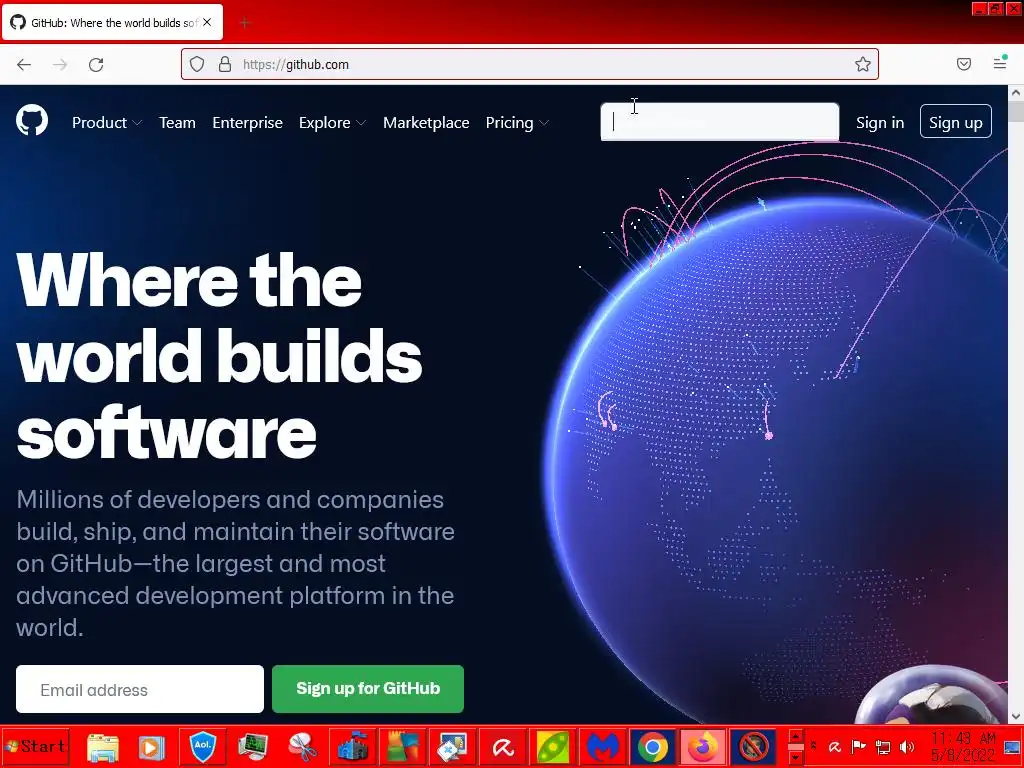The width and height of the screenshot is (1024, 768).
Task: Click the browser URL address bar
Action: tap(530, 64)
